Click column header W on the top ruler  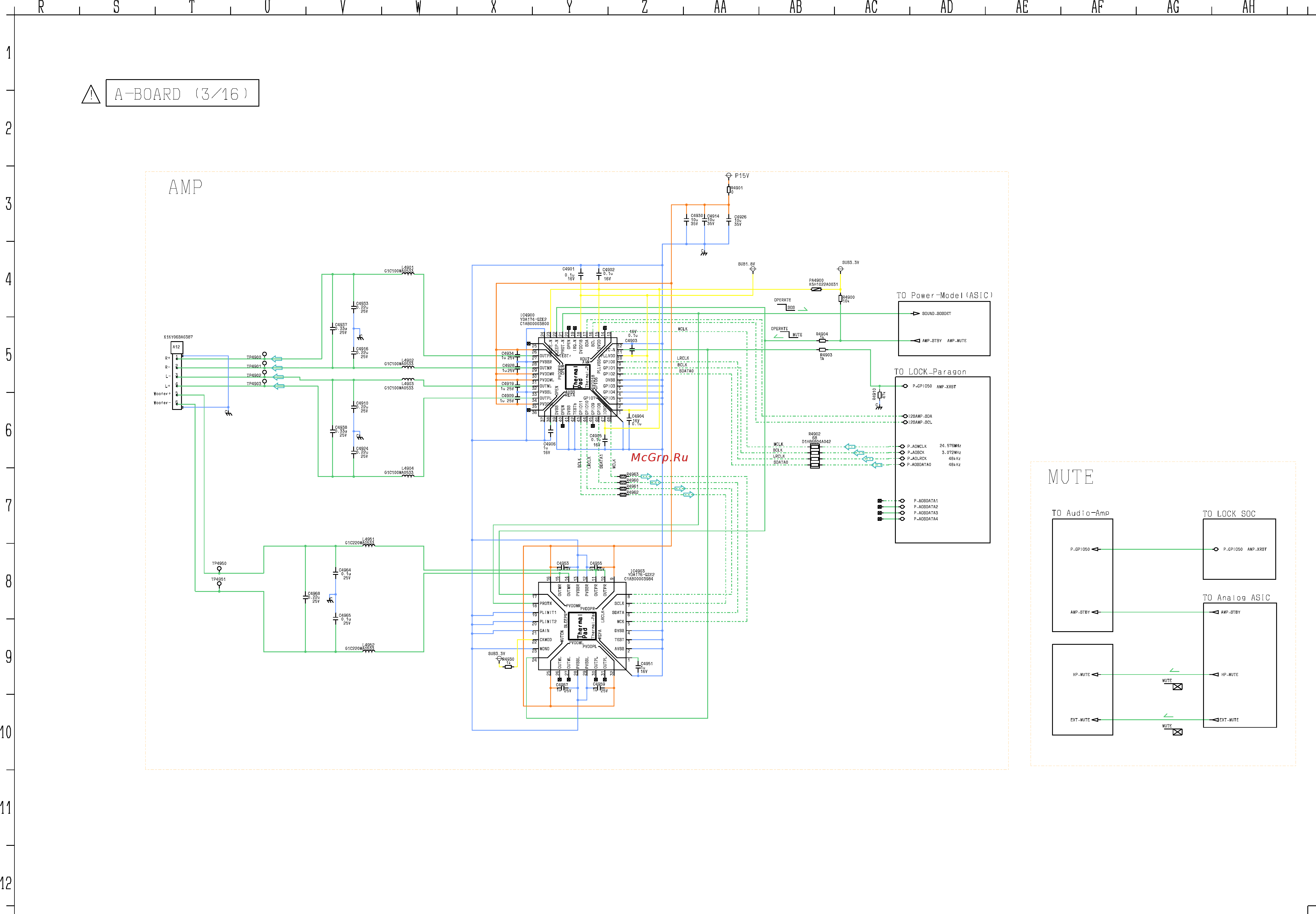click(418, 7)
